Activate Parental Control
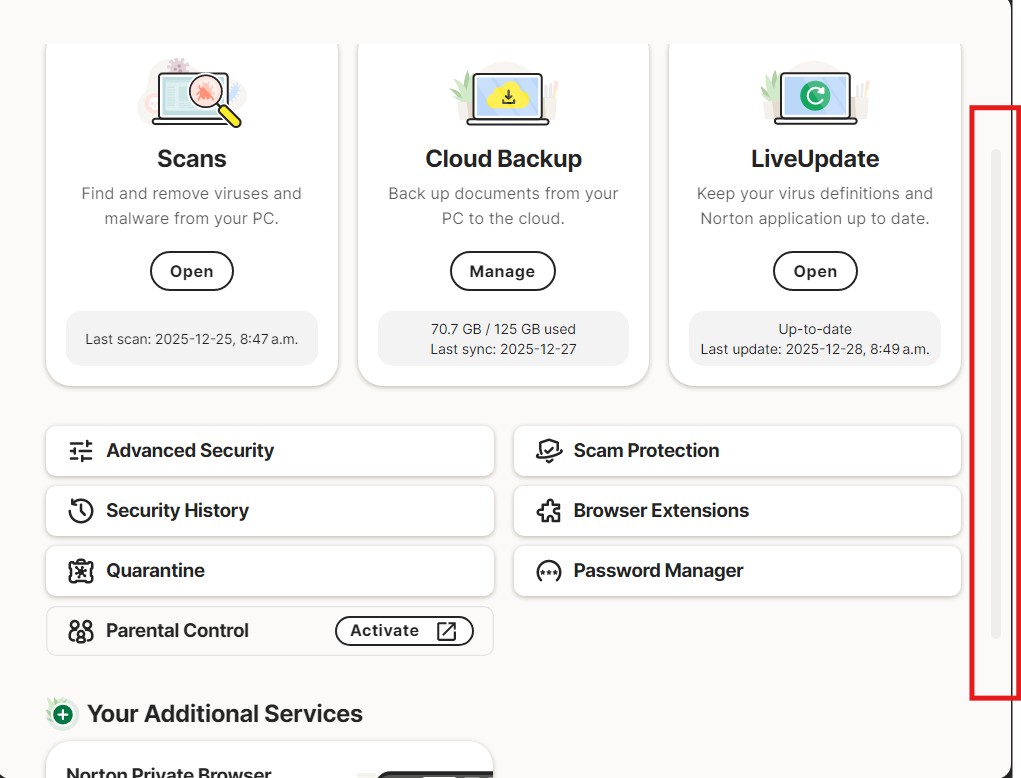This screenshot has height=778, width=1021. click(x=403, y=631)
